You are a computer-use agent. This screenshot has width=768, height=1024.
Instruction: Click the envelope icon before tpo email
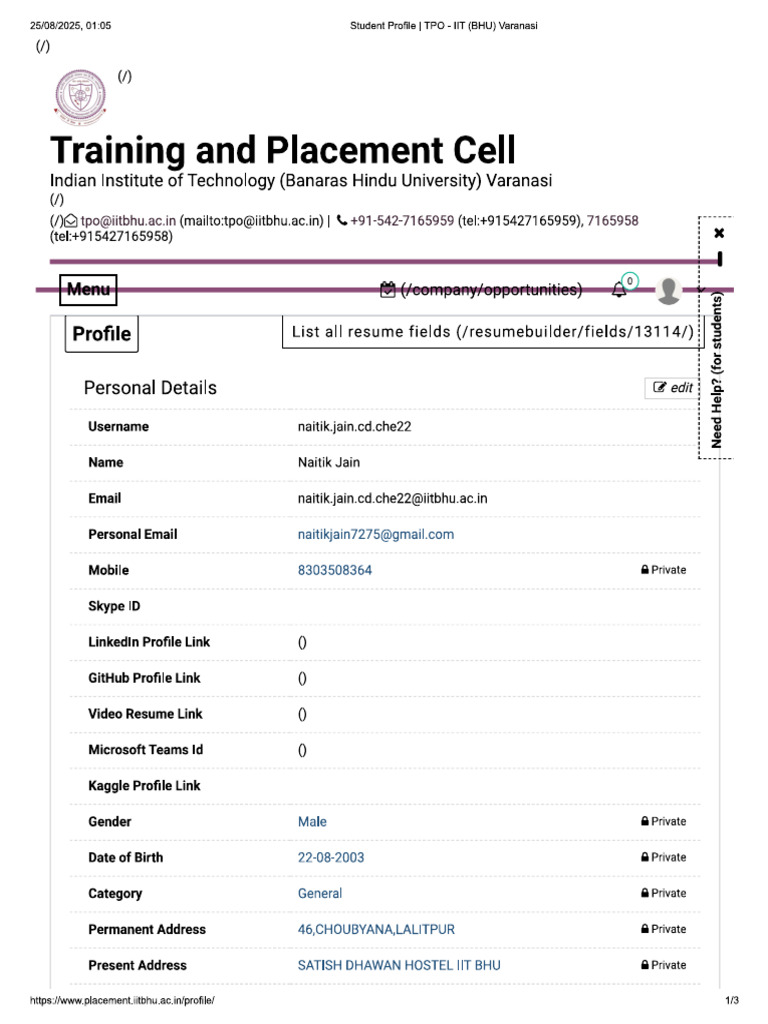coord(71,221)
